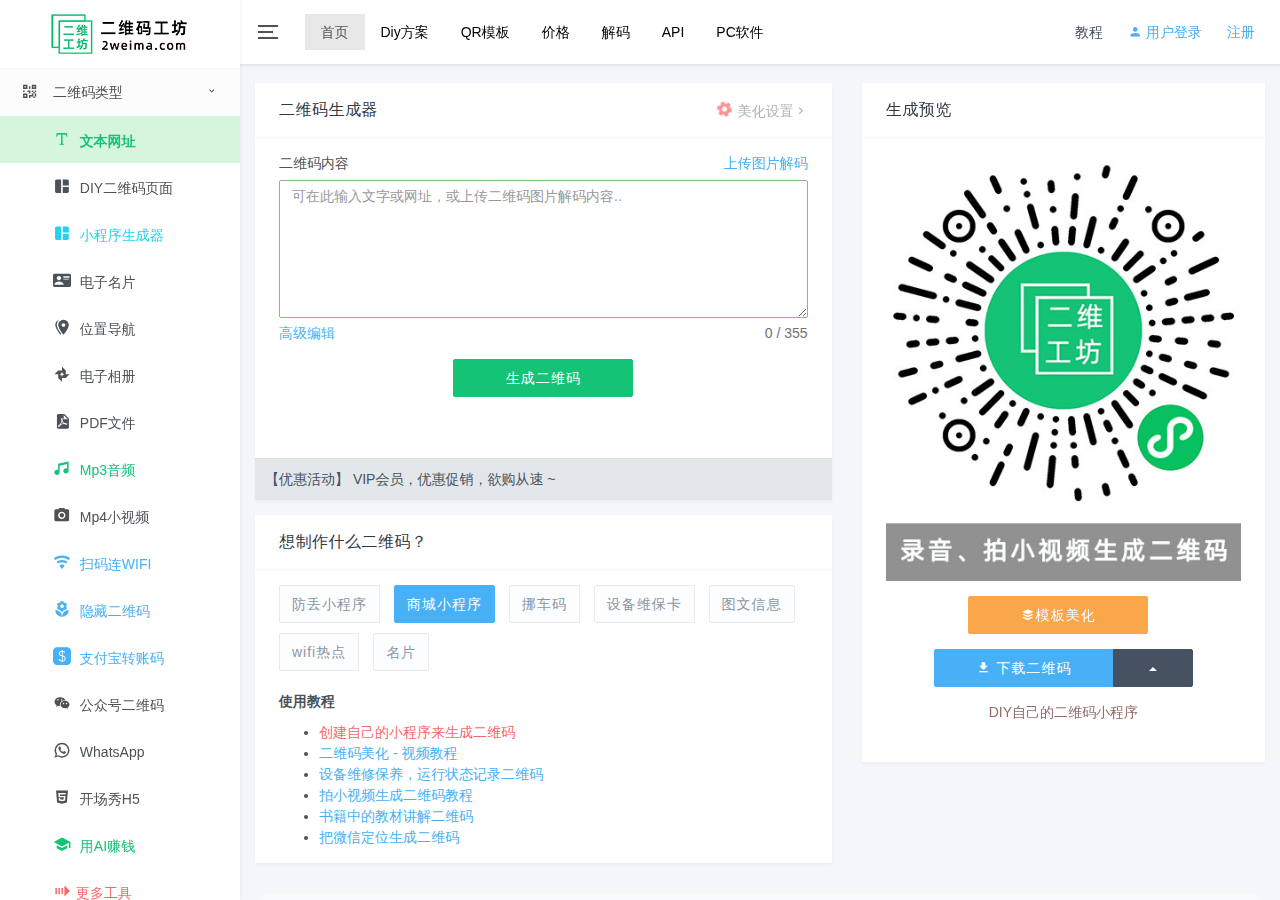Click the 录音、拍小视频生成二维码 banner
The height and width of the screenshot is (900, 1280).
pos(1063,552)
